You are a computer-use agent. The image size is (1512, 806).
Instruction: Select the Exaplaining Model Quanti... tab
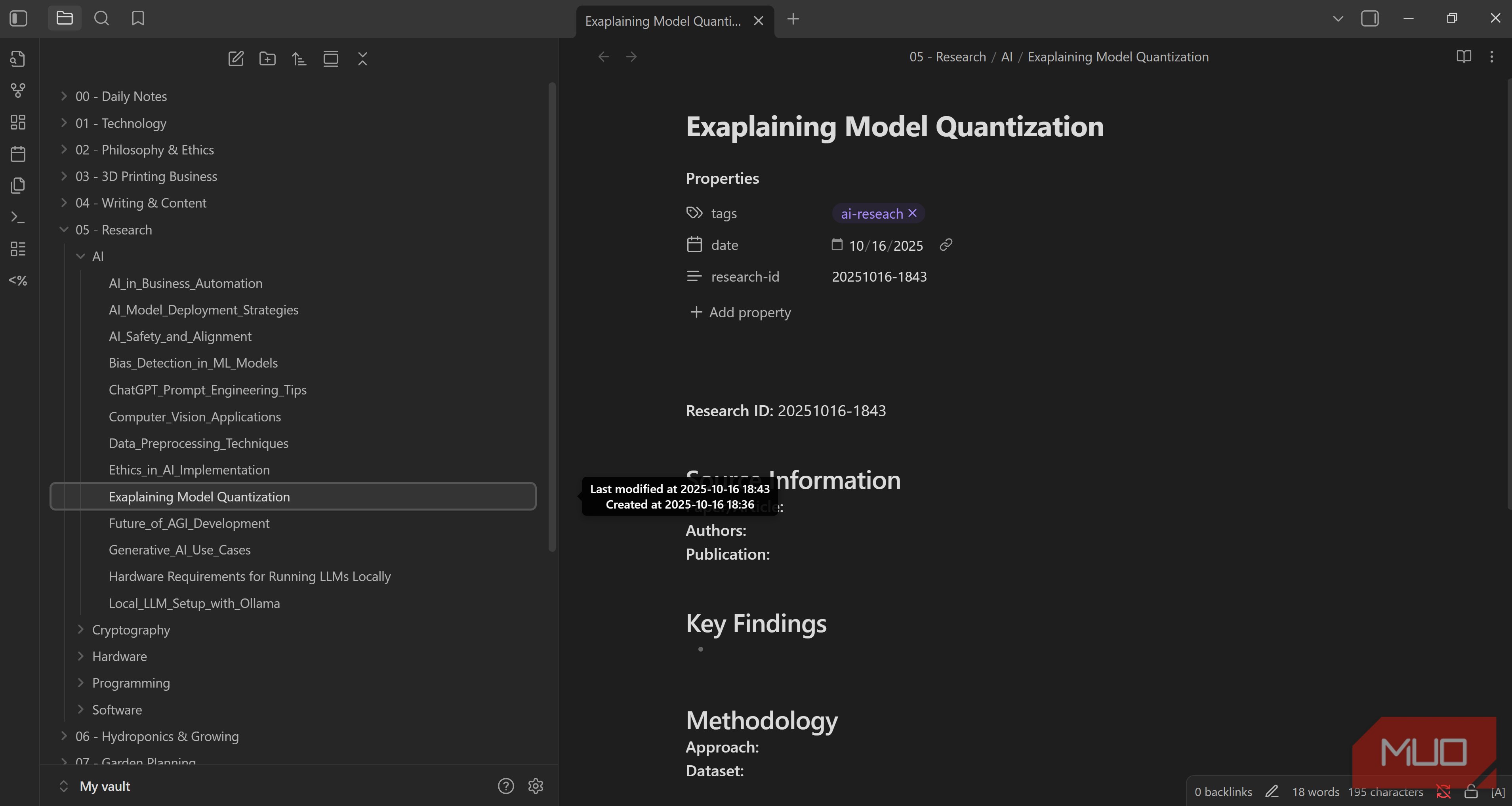663,21
